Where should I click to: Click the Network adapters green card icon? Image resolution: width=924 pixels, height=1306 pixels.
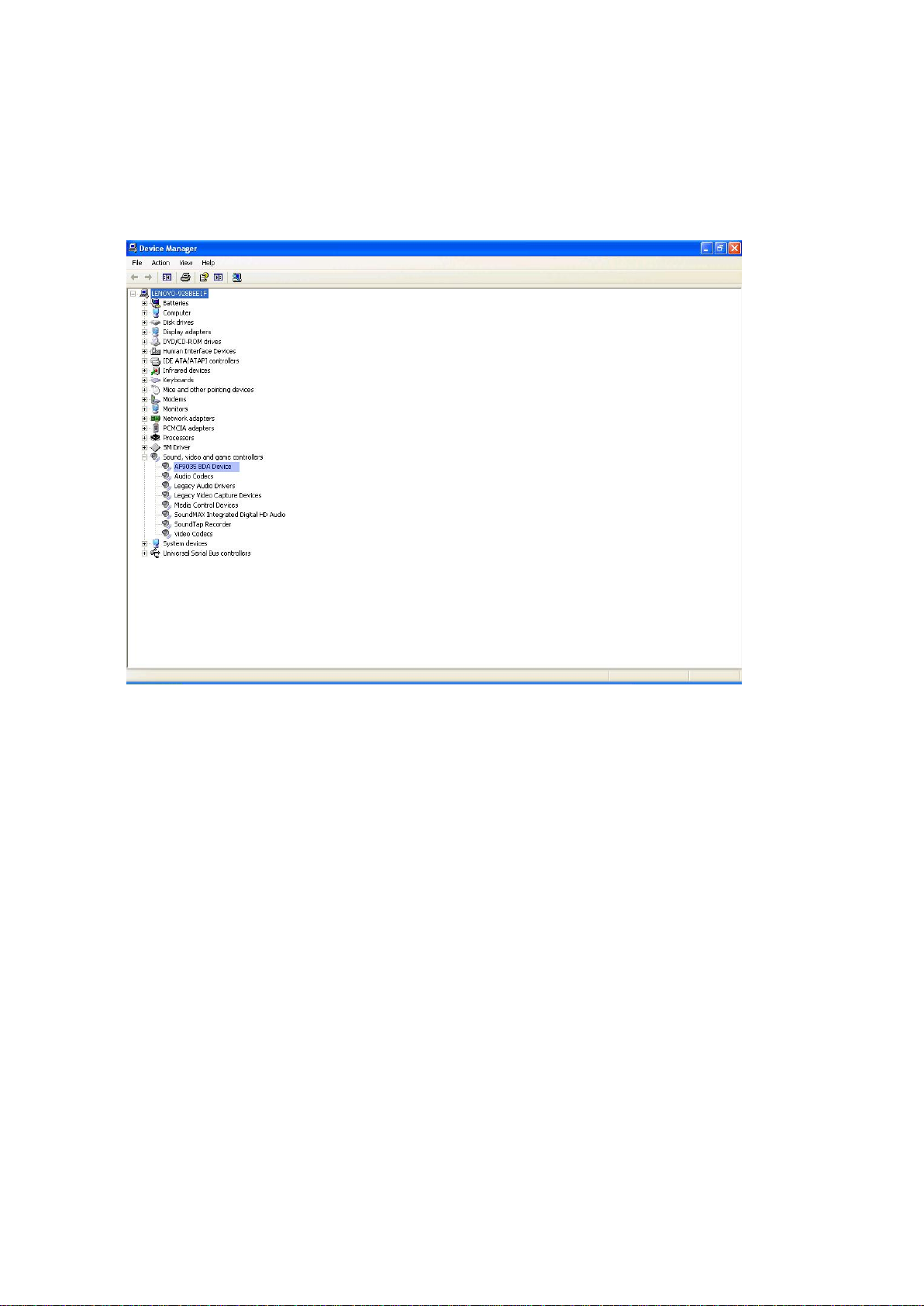155,419
